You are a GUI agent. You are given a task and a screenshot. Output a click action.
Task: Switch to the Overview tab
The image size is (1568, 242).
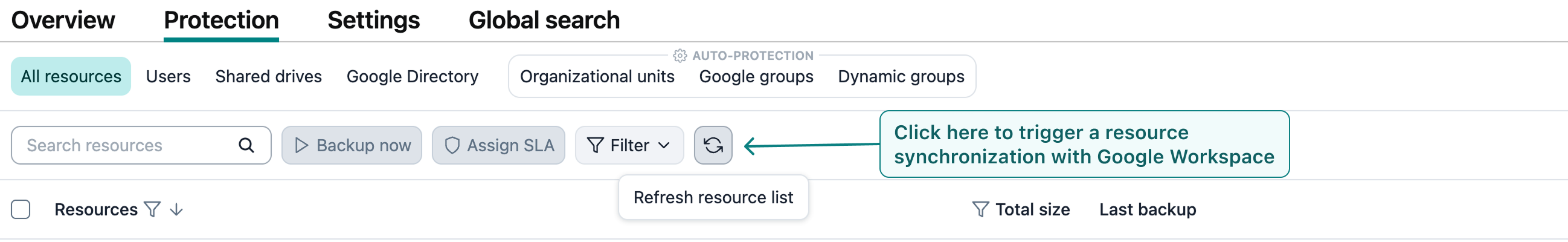(63, 20)
